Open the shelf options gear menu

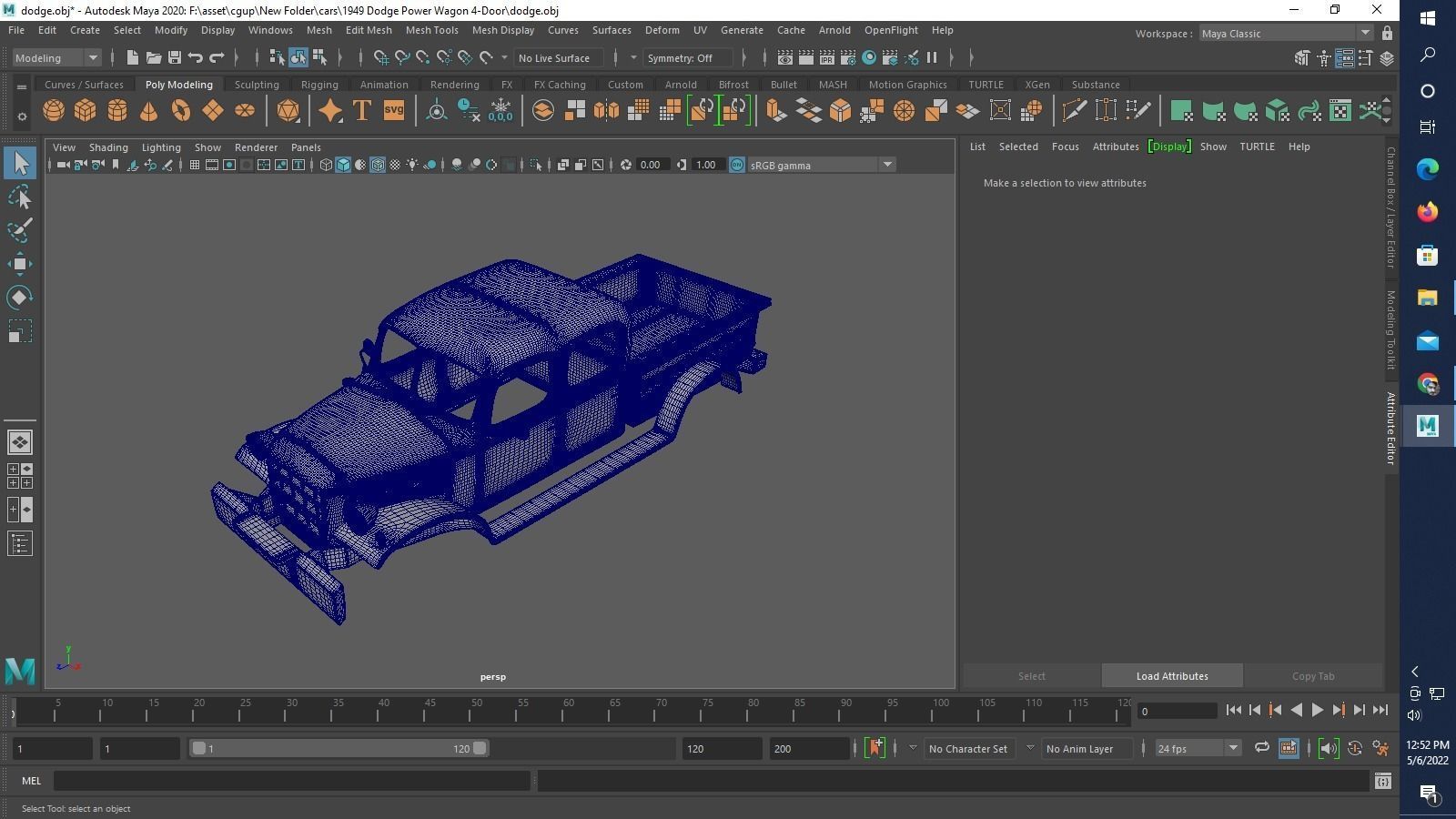tap(21, 116)
